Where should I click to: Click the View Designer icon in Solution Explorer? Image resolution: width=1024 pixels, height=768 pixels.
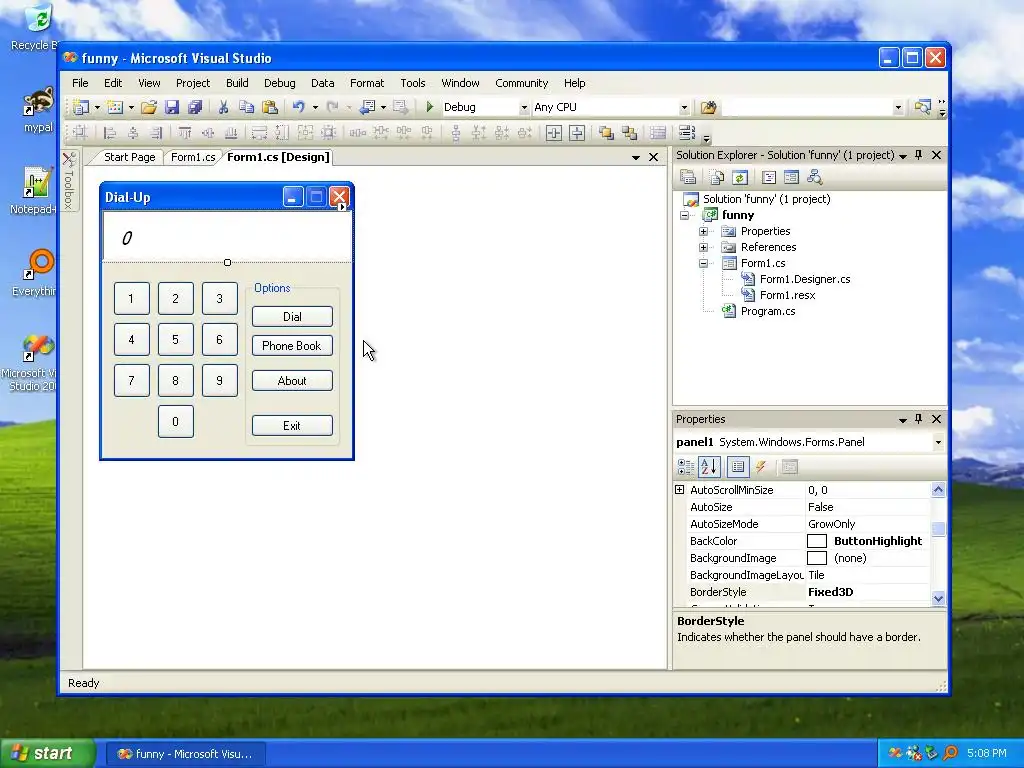[x=791, y=177]
